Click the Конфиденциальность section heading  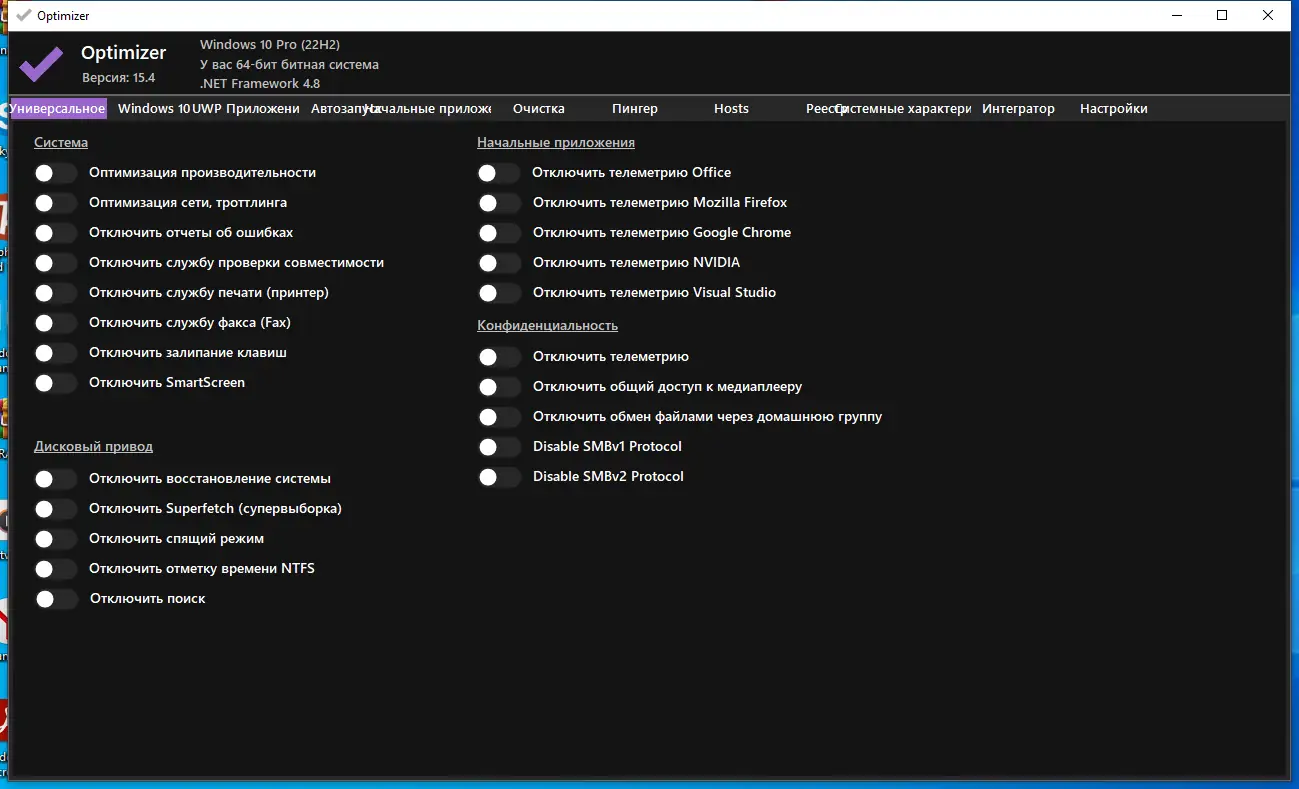(x=547, y=325)
